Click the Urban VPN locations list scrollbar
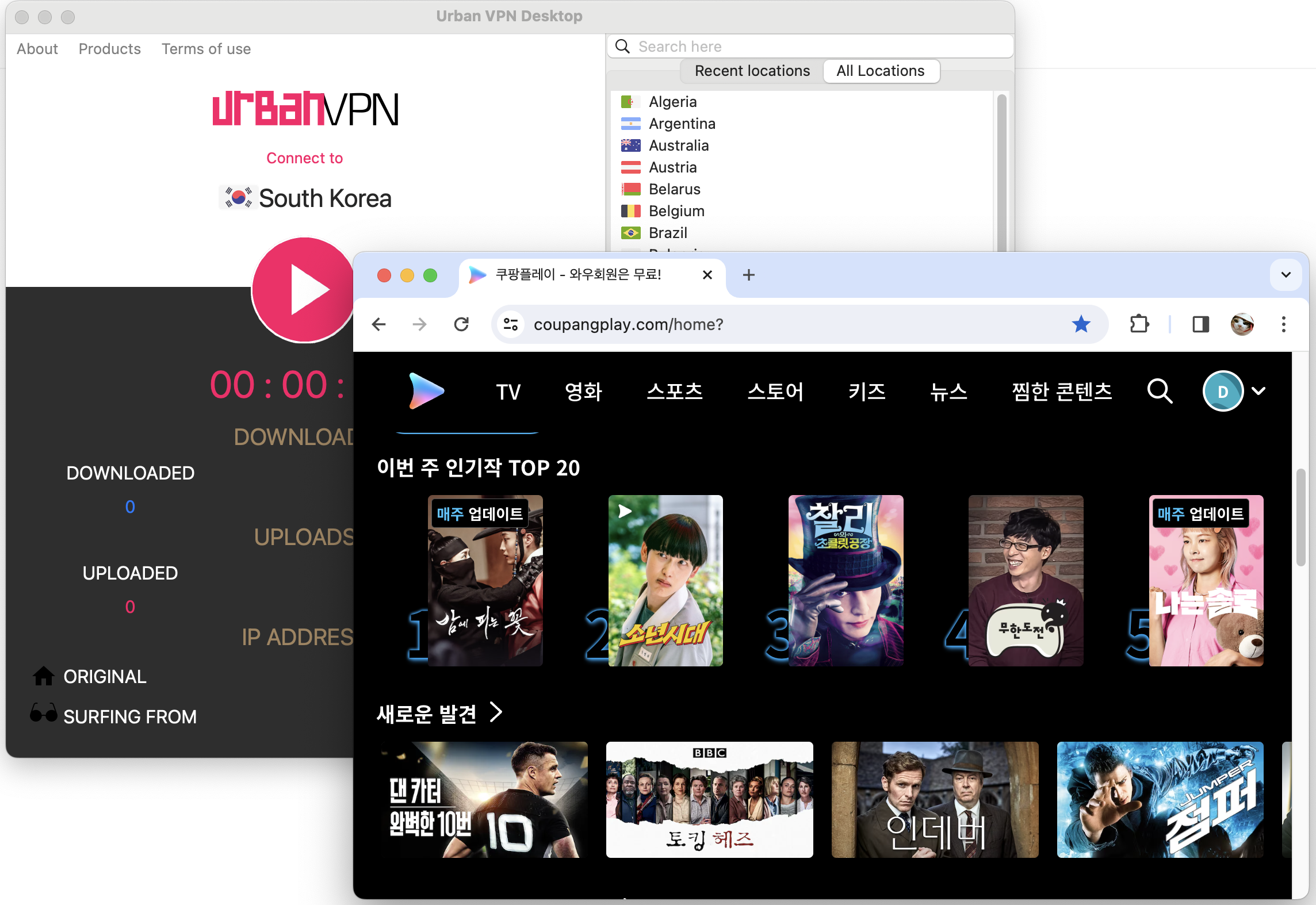This screenshot has height=905, width=1316. 1001,172
